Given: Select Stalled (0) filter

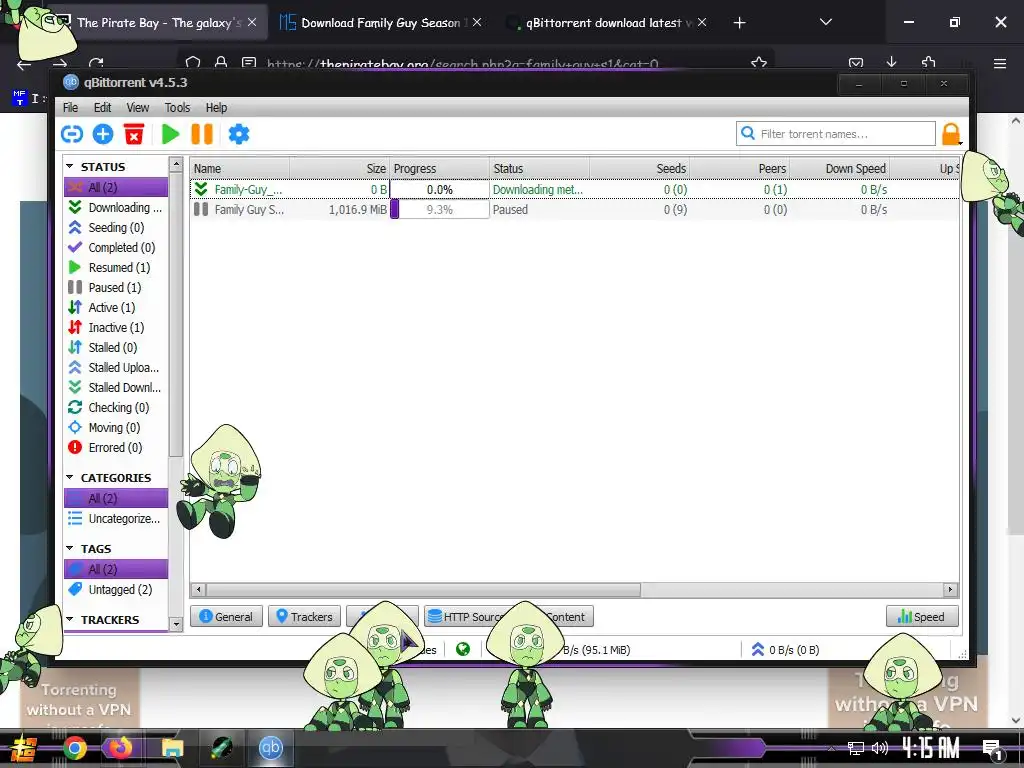Looking at the screenshot, I should coord(116,347).
